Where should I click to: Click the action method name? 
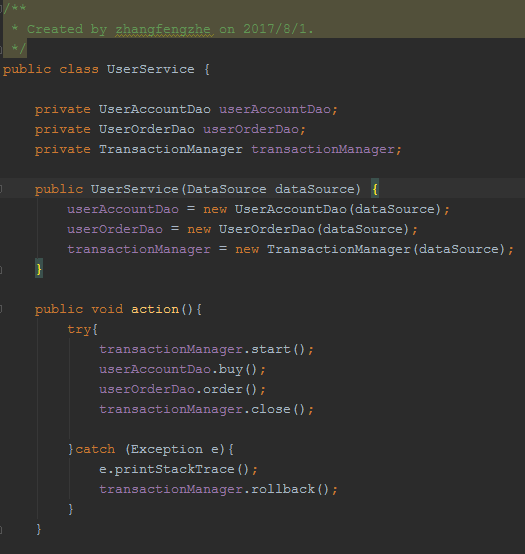tap(155, 310)
